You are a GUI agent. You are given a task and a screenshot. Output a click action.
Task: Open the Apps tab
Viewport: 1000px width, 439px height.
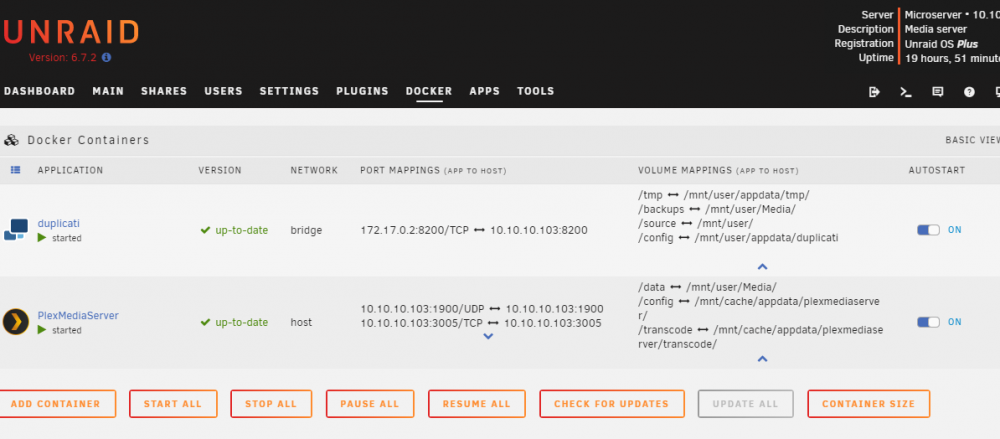[x=485, y=91]
